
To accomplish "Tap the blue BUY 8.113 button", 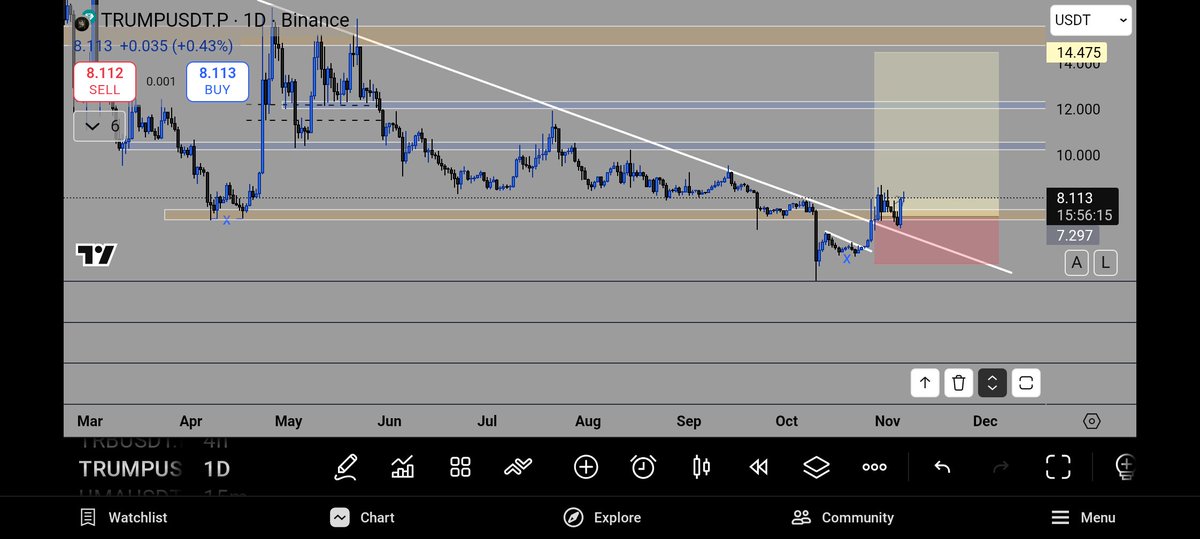I will point(217,81).
